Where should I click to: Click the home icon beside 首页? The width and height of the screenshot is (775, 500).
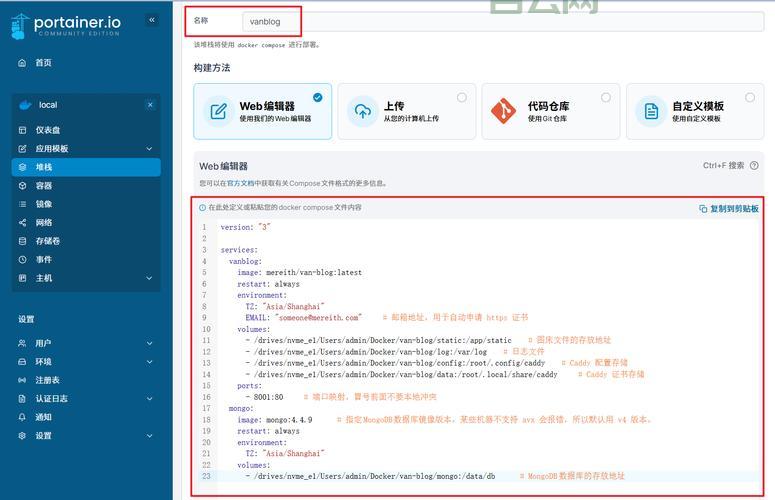click(x=22, y=63)
